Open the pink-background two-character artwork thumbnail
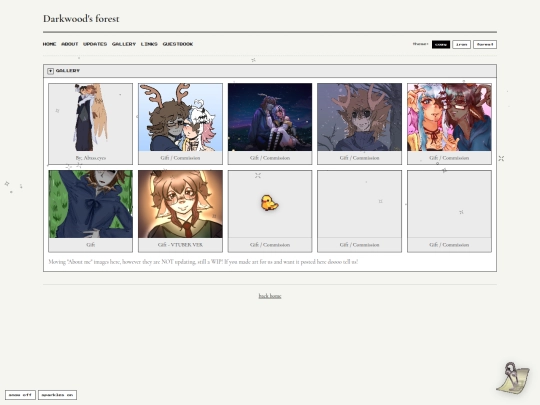The image size is (540, 405). point(449,117)
